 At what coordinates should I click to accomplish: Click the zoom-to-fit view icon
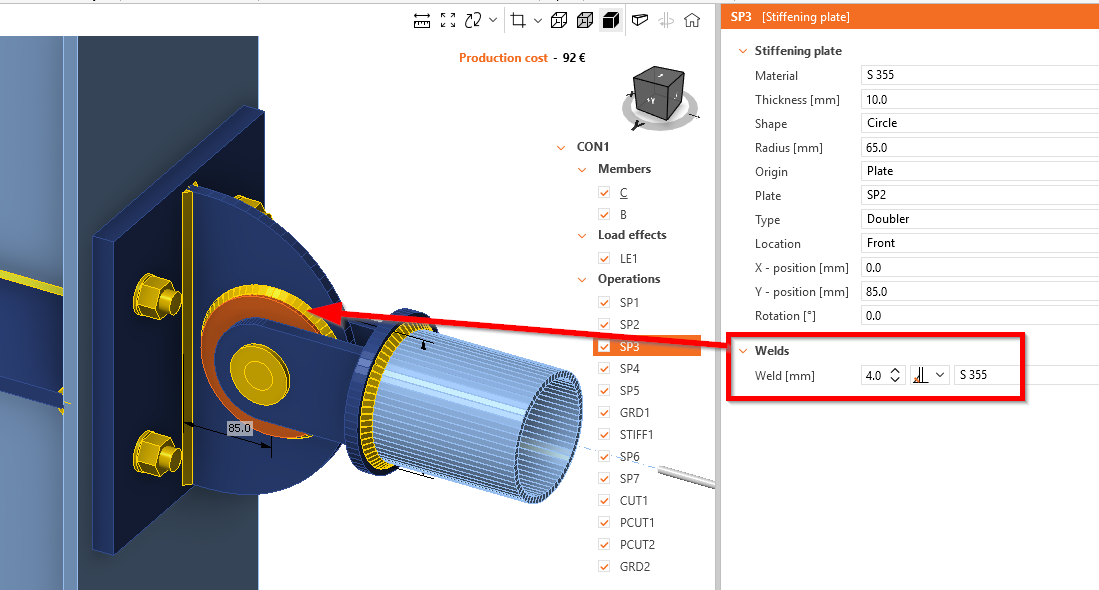448,20
